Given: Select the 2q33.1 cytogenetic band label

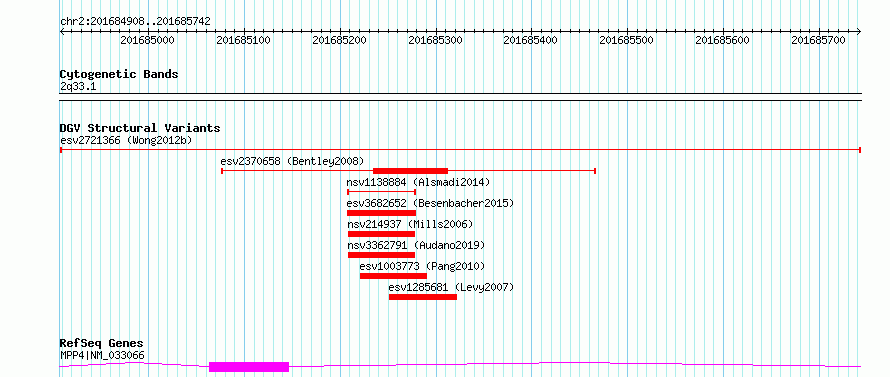Looking at the screenshot, I should 74,86.
